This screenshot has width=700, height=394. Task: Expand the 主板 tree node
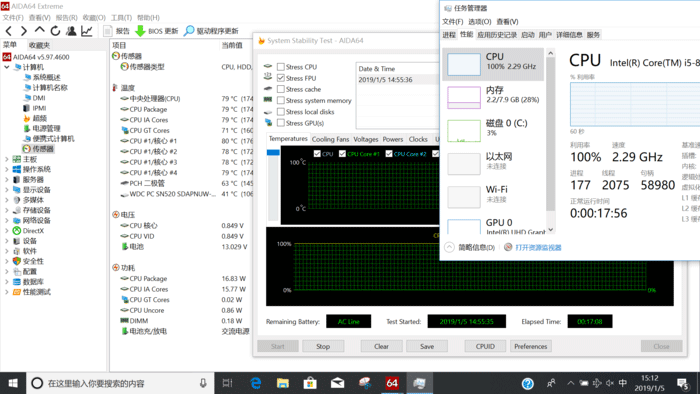(x=7, y=159)
